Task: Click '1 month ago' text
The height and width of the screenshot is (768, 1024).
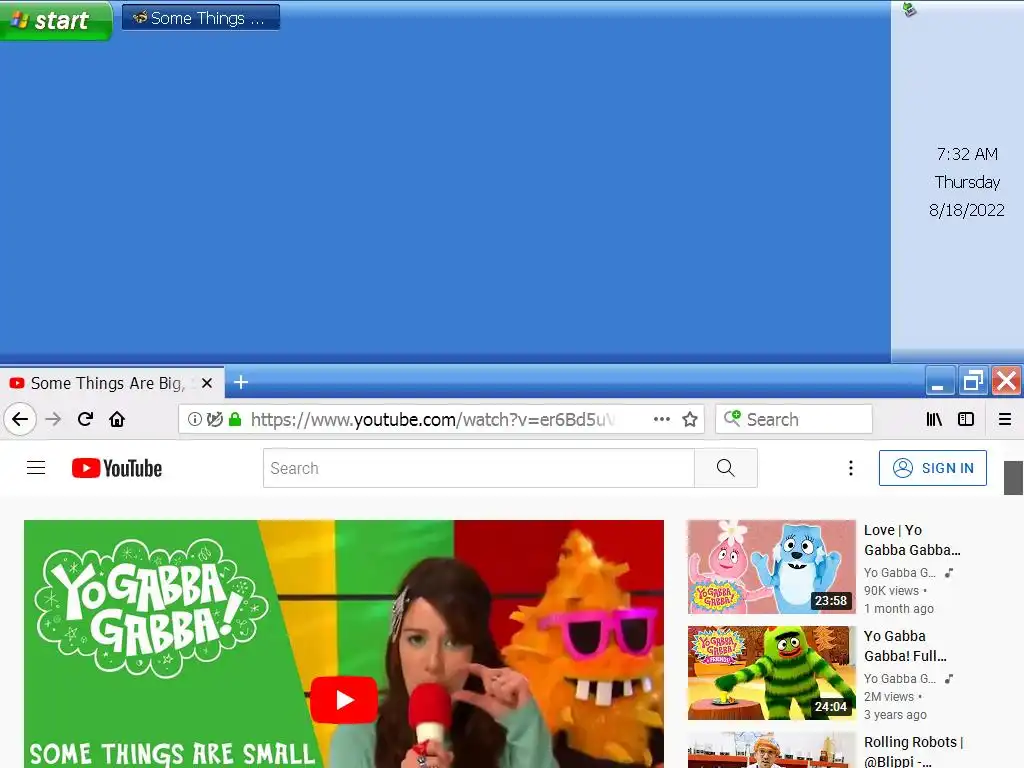Action: [899, 609]
